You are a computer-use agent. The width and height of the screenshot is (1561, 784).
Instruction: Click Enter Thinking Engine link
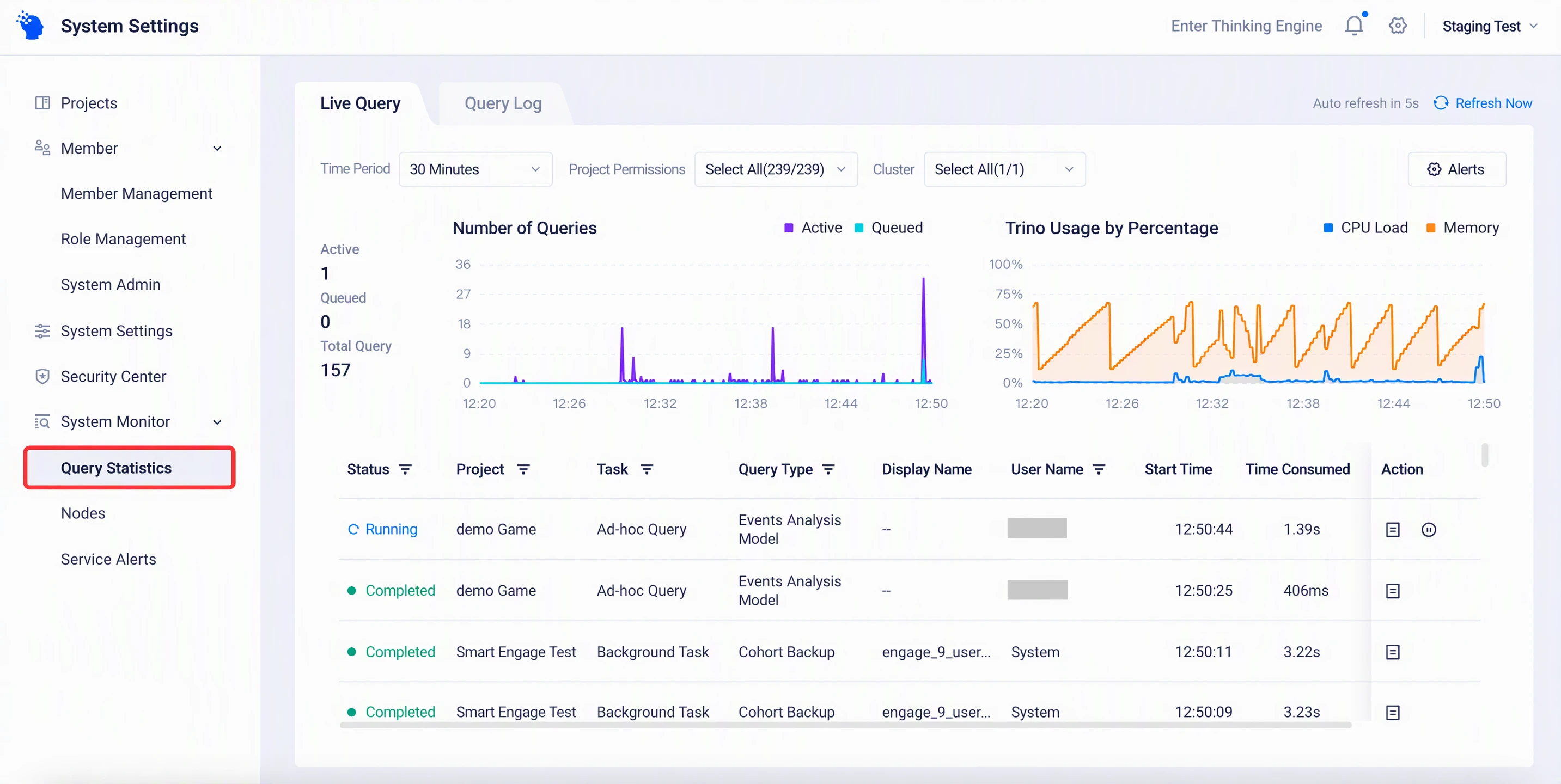pyautogui.click(x=1246, y=26)
